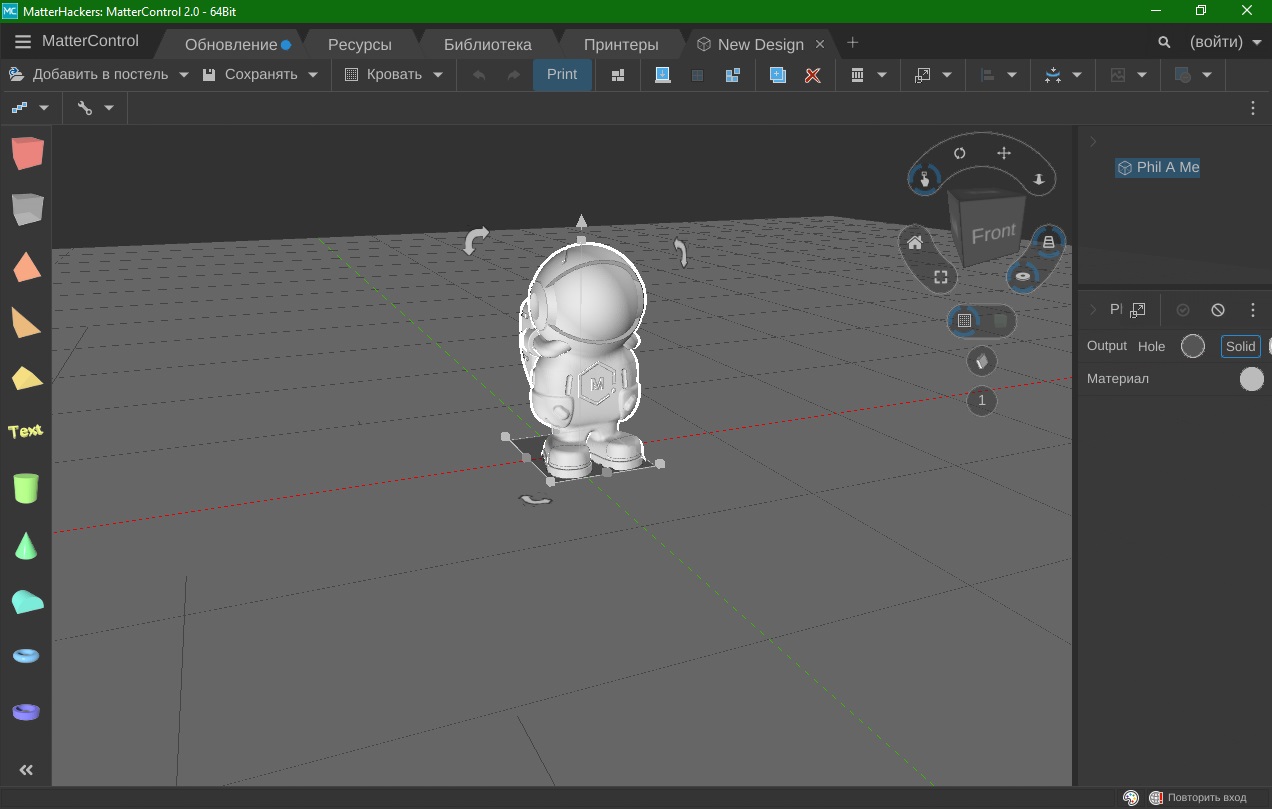Collapse the primitives sidebar with double chevron
This screenshot has width=1272, height=809.
(x=26, y=770)
